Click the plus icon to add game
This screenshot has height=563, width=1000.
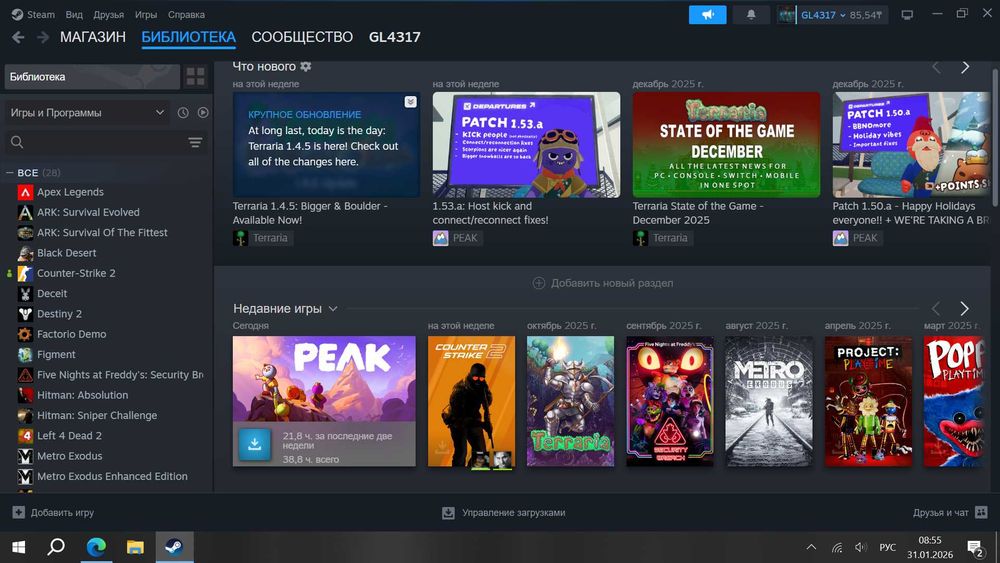(18, 512)
